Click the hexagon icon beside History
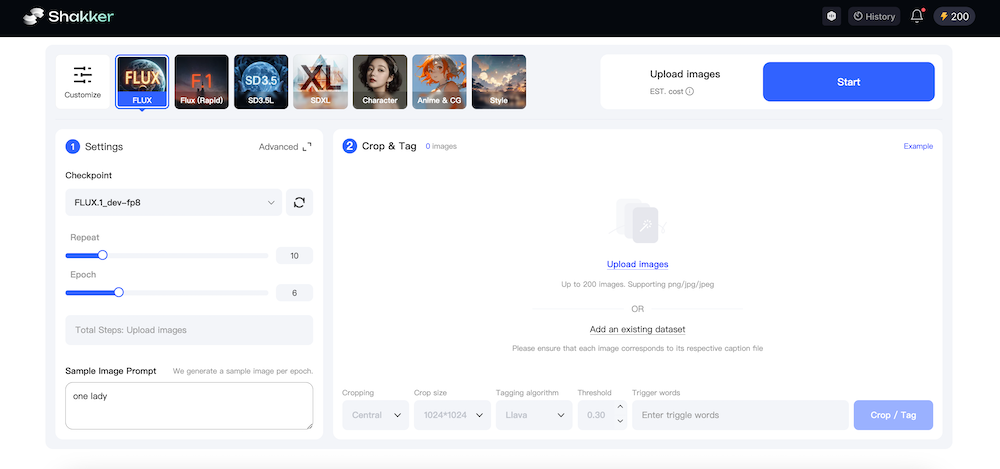 pyautogui.click(x=830, y=16)
